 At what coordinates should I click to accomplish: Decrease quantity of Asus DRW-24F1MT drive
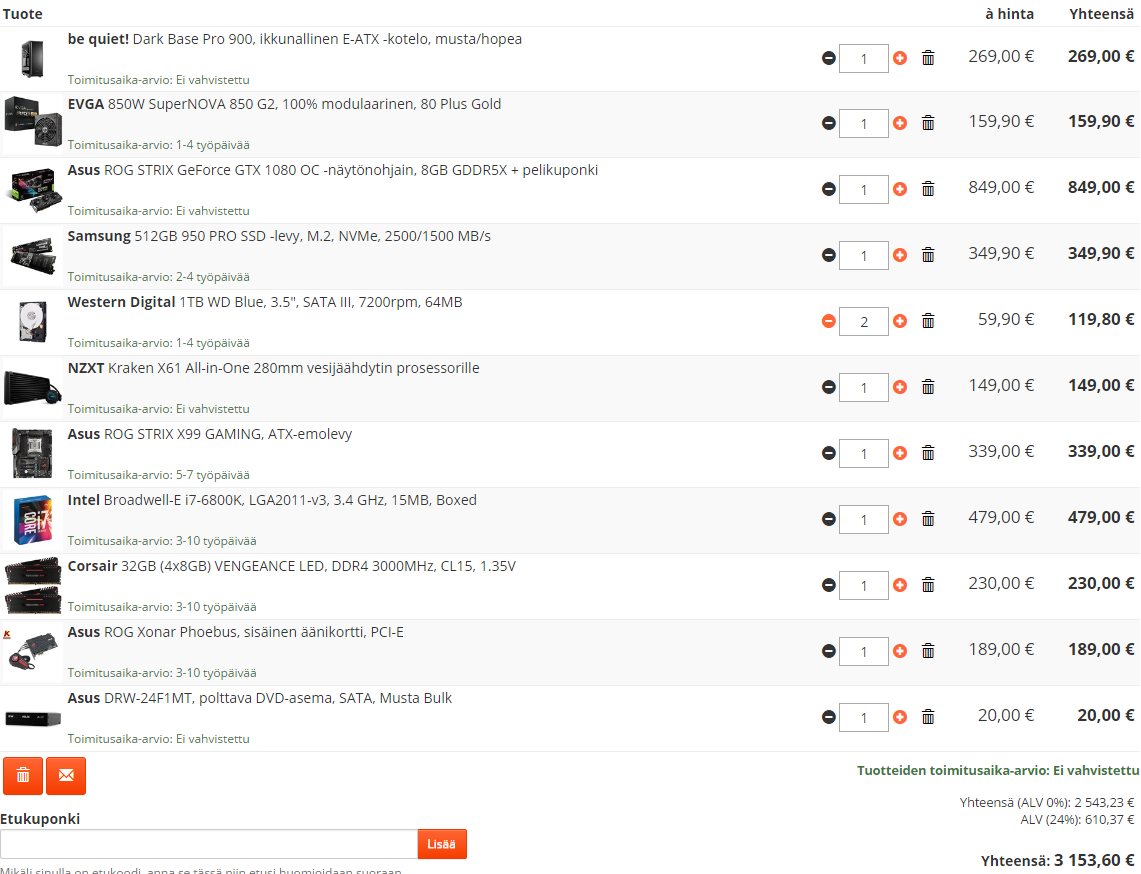click(828, 718)
